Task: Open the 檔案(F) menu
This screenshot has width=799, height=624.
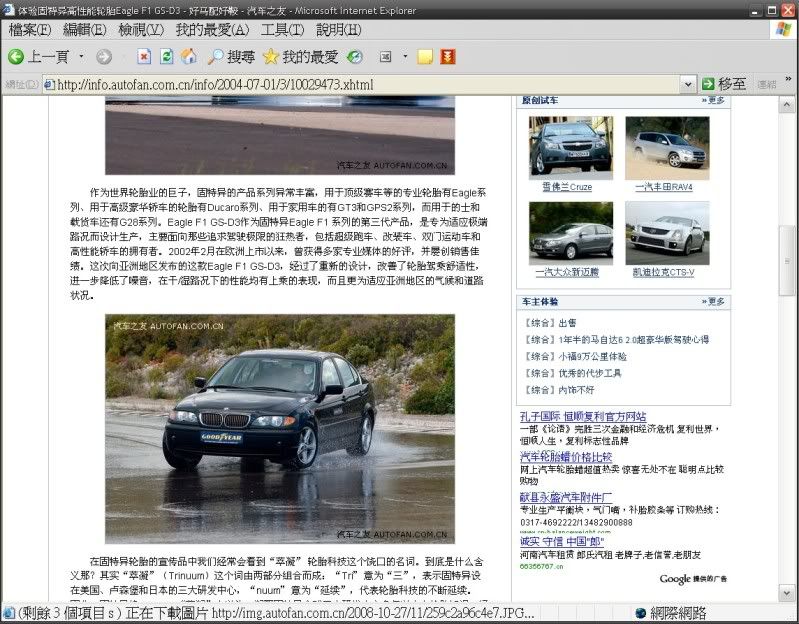Action: (30, 30)
